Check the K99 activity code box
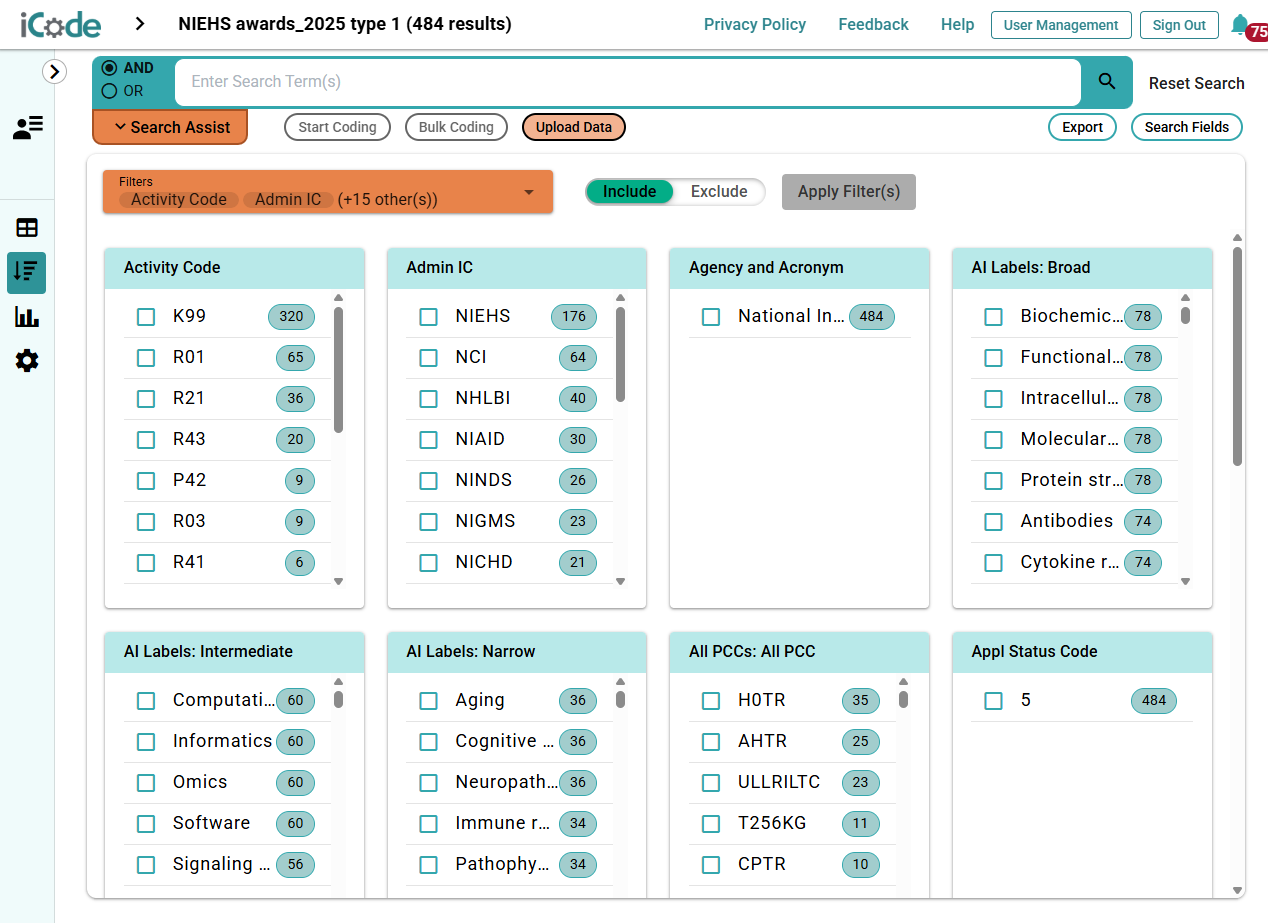Screen dimensions: 1268x923 point(146,317)
